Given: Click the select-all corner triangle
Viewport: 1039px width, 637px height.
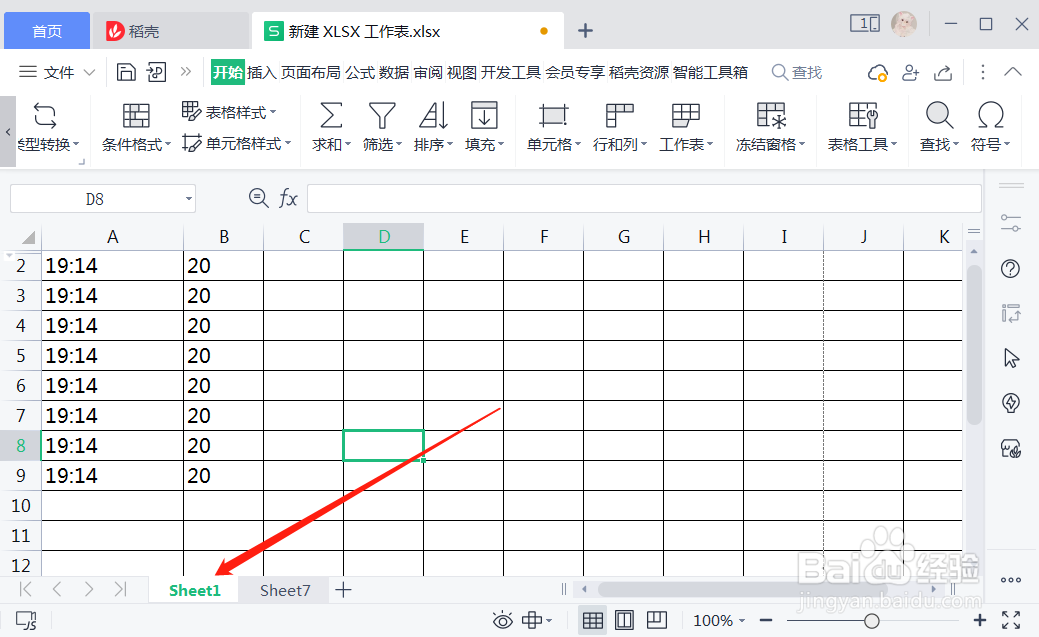Looking at the screenshot, I should 28,237.
